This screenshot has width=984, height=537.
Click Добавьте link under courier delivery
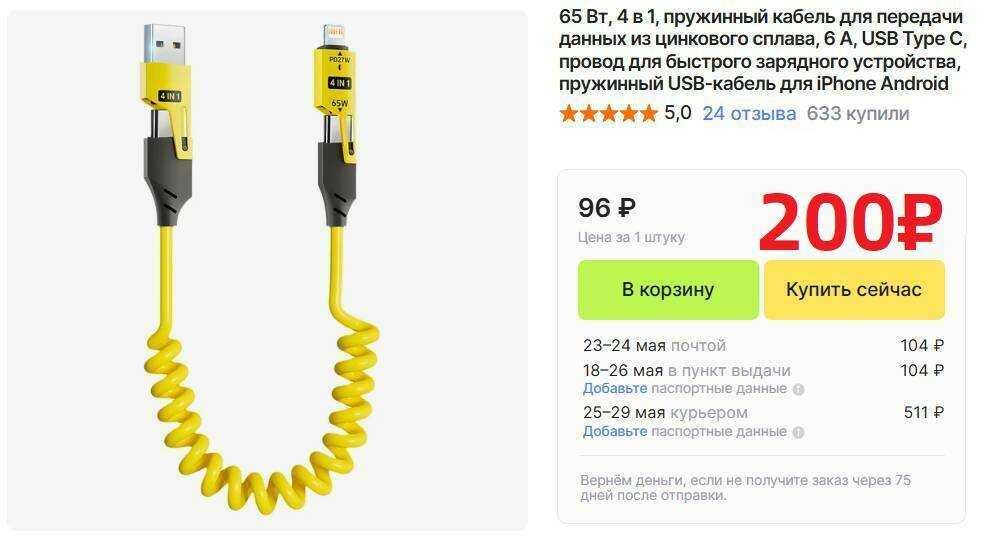[615, 432]
